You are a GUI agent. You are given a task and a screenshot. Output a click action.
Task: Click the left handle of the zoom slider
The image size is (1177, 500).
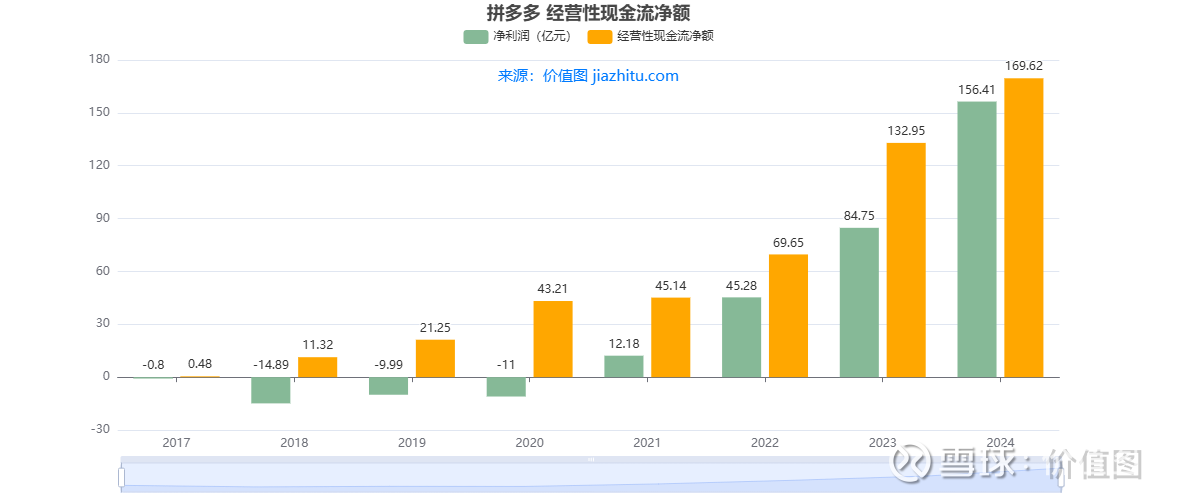(122, 477)
